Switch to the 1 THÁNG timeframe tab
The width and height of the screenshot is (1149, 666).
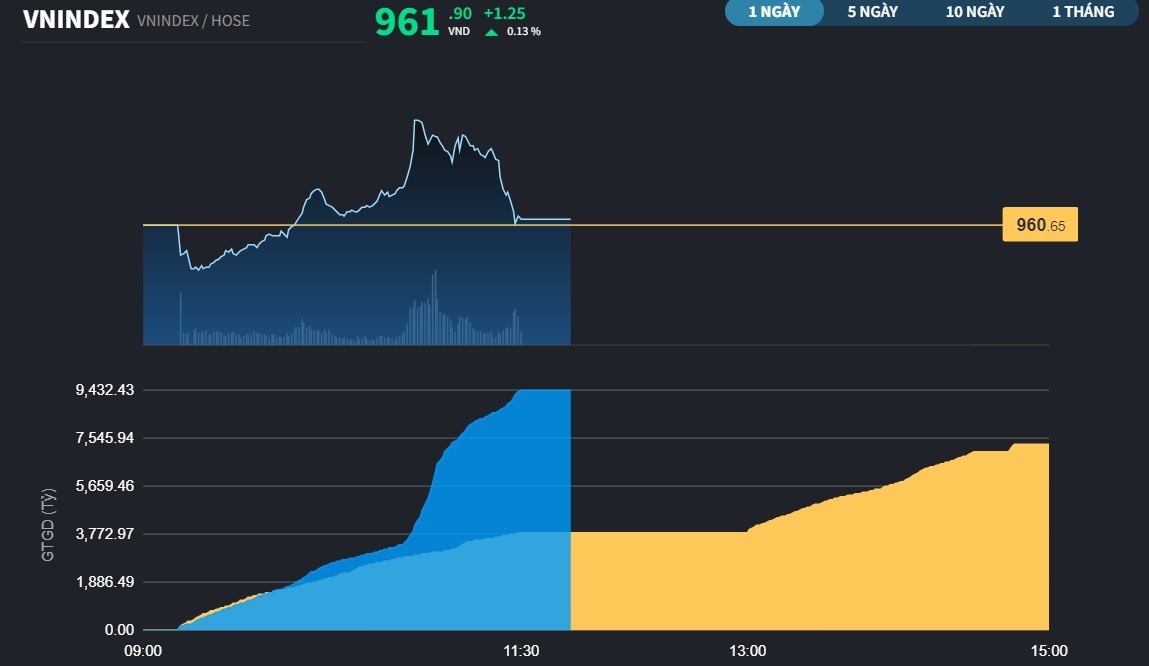(1083, 12)
